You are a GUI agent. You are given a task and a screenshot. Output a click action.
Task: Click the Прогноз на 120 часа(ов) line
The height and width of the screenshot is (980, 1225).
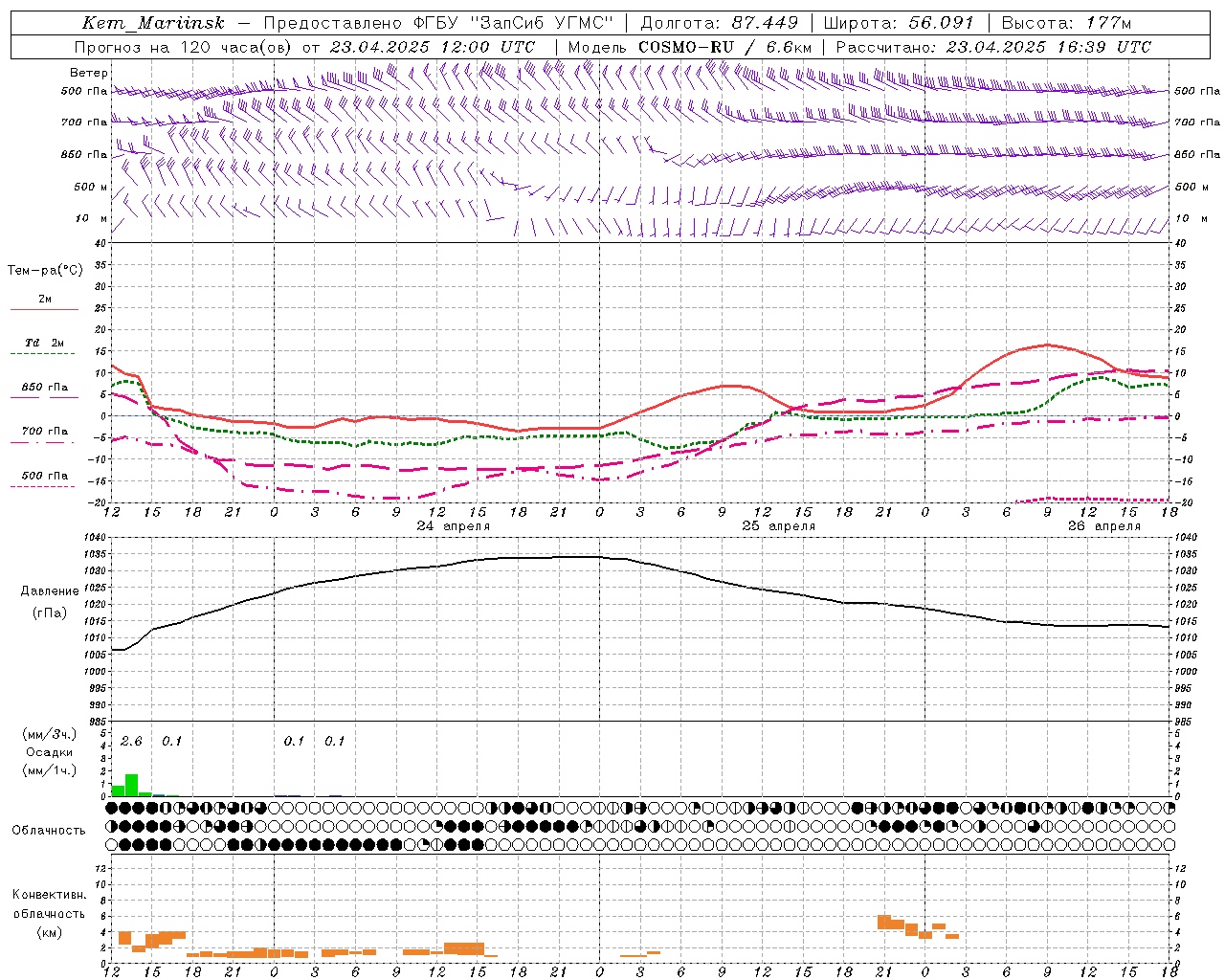(x=304, y=47)
